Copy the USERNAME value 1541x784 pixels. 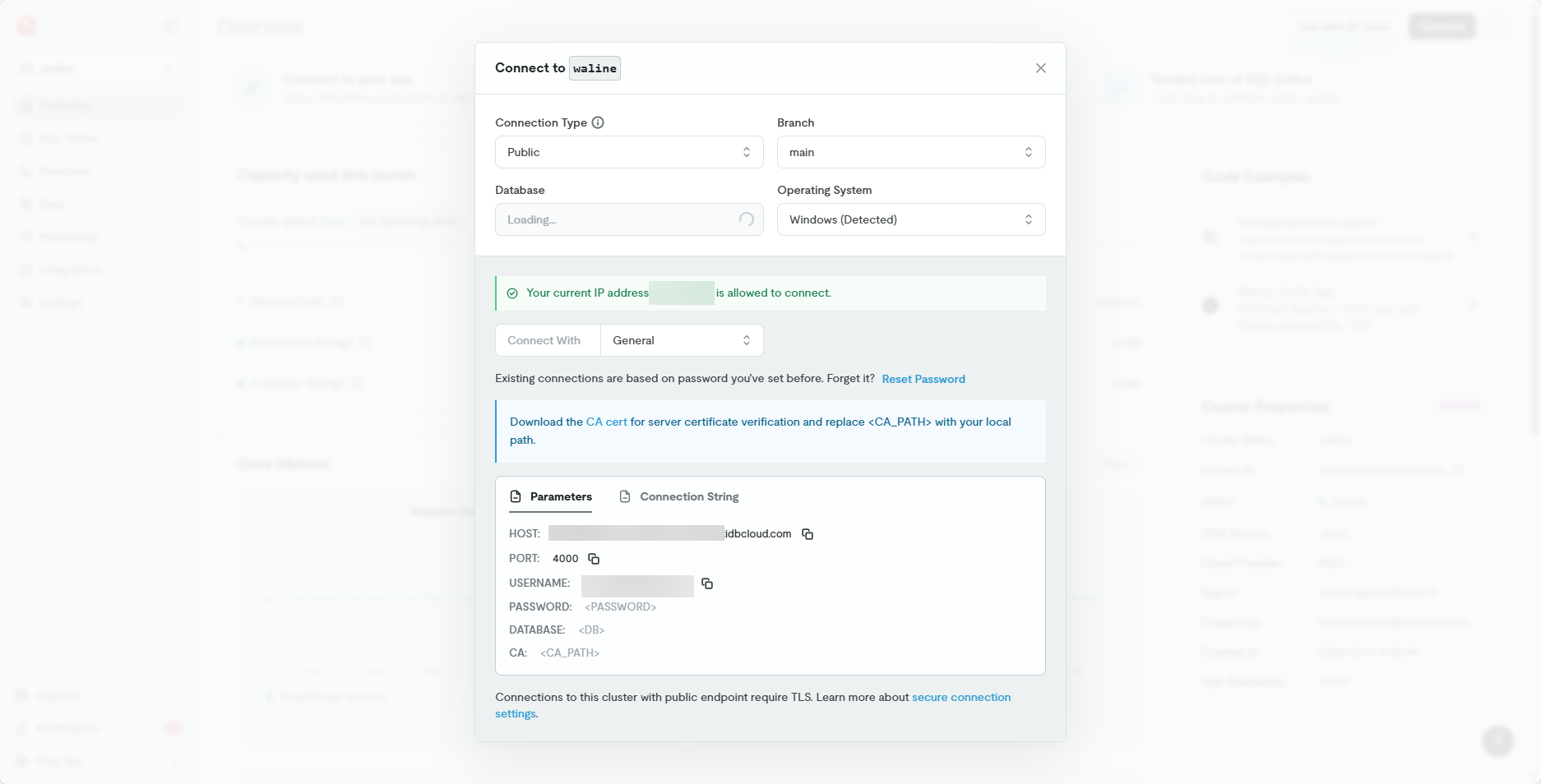click(x=707, y=583)
